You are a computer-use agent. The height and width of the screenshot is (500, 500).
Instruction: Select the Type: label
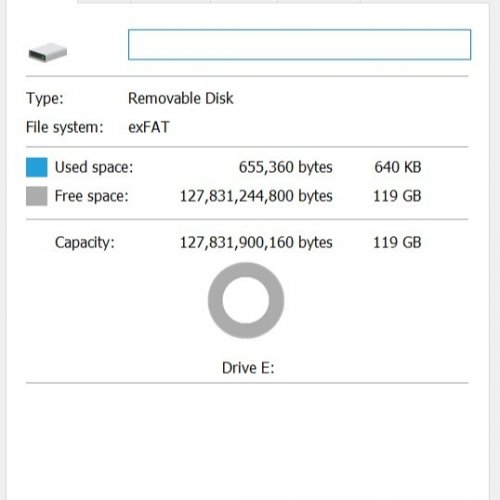point(45,99)
